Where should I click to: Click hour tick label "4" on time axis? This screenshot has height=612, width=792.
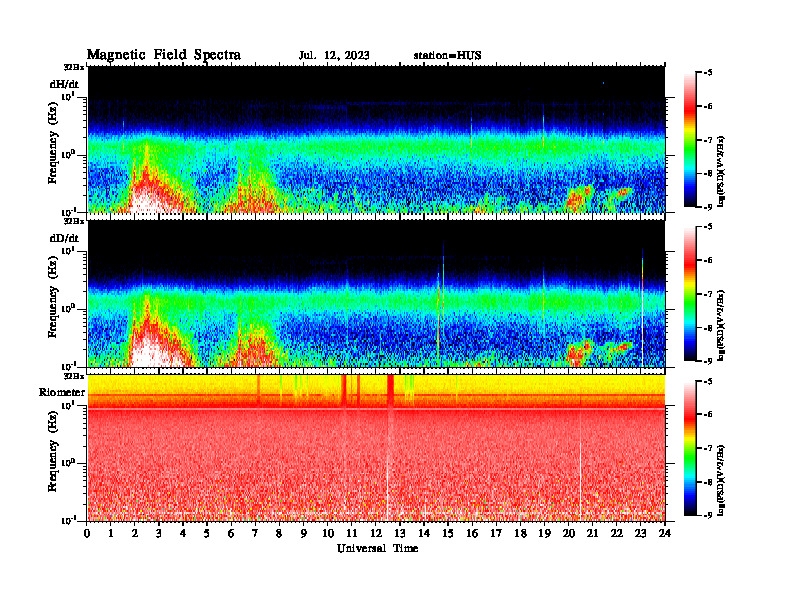(183, 533)
